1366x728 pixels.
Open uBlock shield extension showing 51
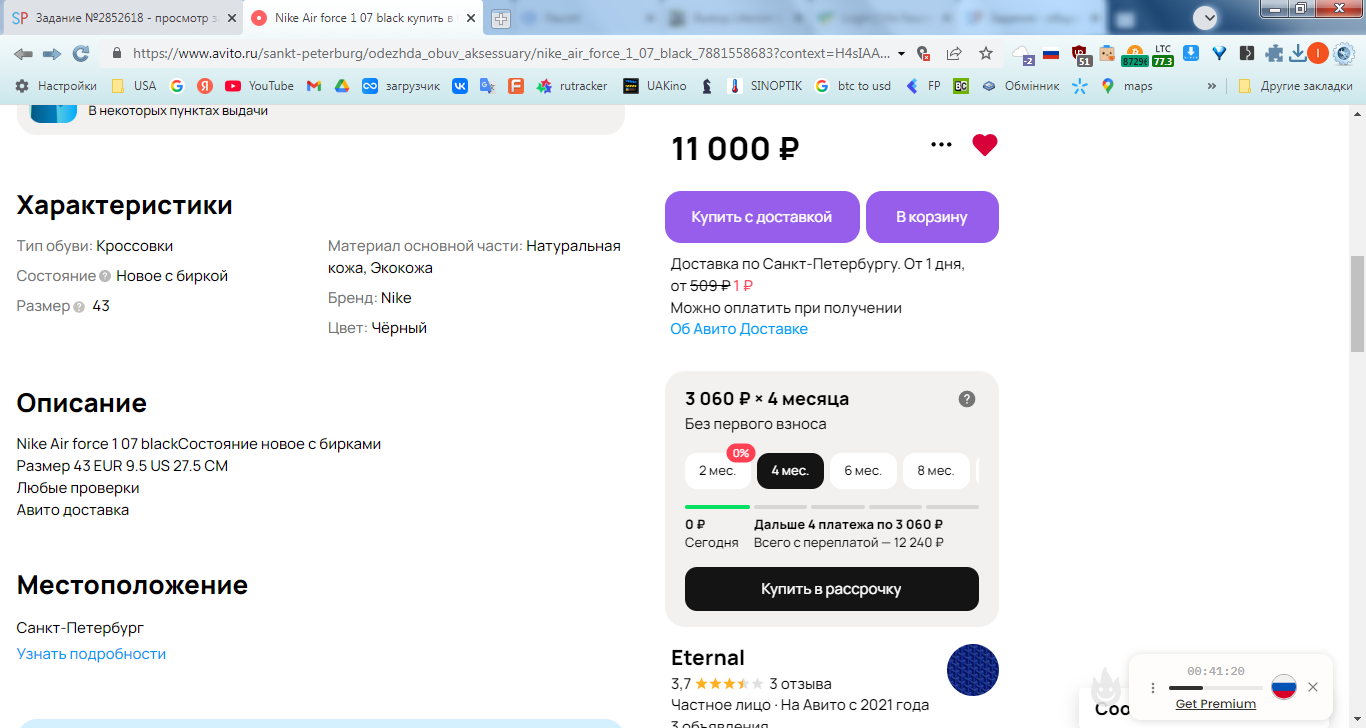pos(1081,55)
